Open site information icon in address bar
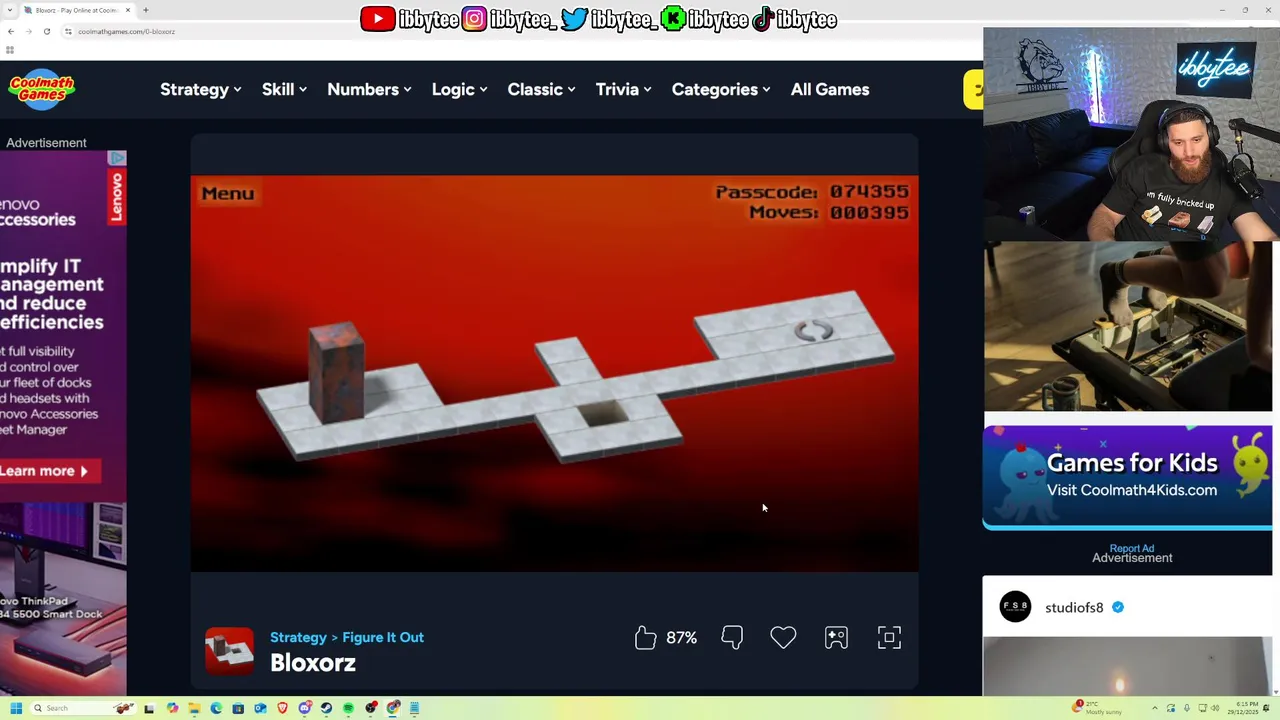The height and width of the screenshot is (720, 1280). pyautogui.click(x=68, y=31)
